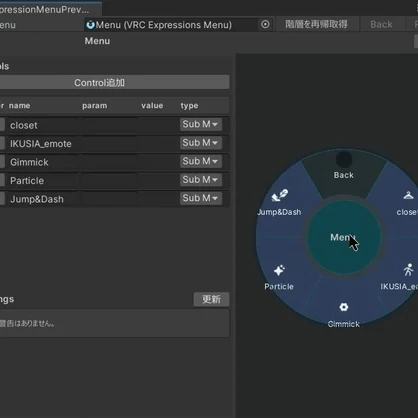
Task: Open the type dropdown for the Particle row
Action: click(200, 180)
